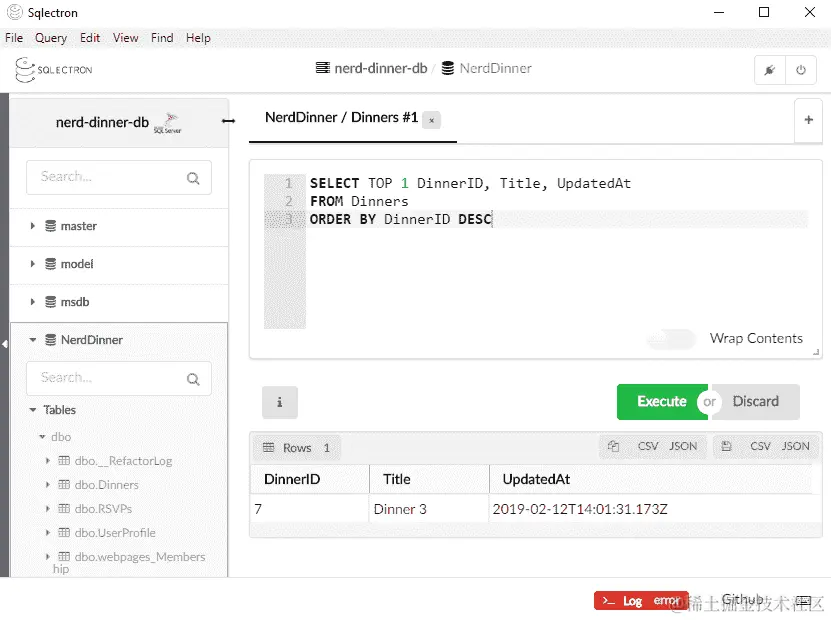This screenshot has height=620, width=831.
Task: Copy results as JSON to clipboard
Action: click(x=683, y=446)
